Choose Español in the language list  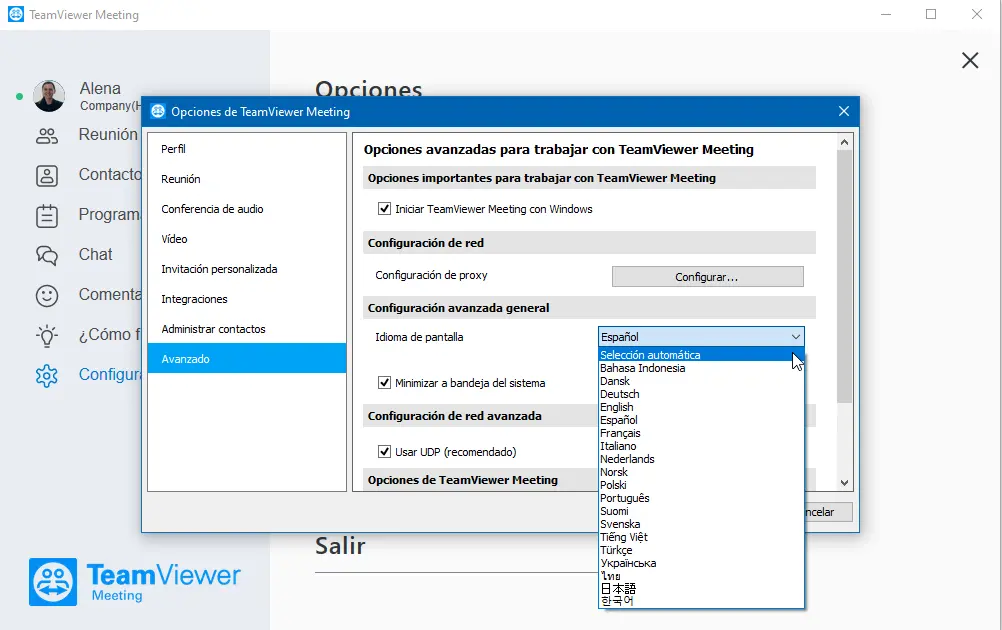[701, 420]
